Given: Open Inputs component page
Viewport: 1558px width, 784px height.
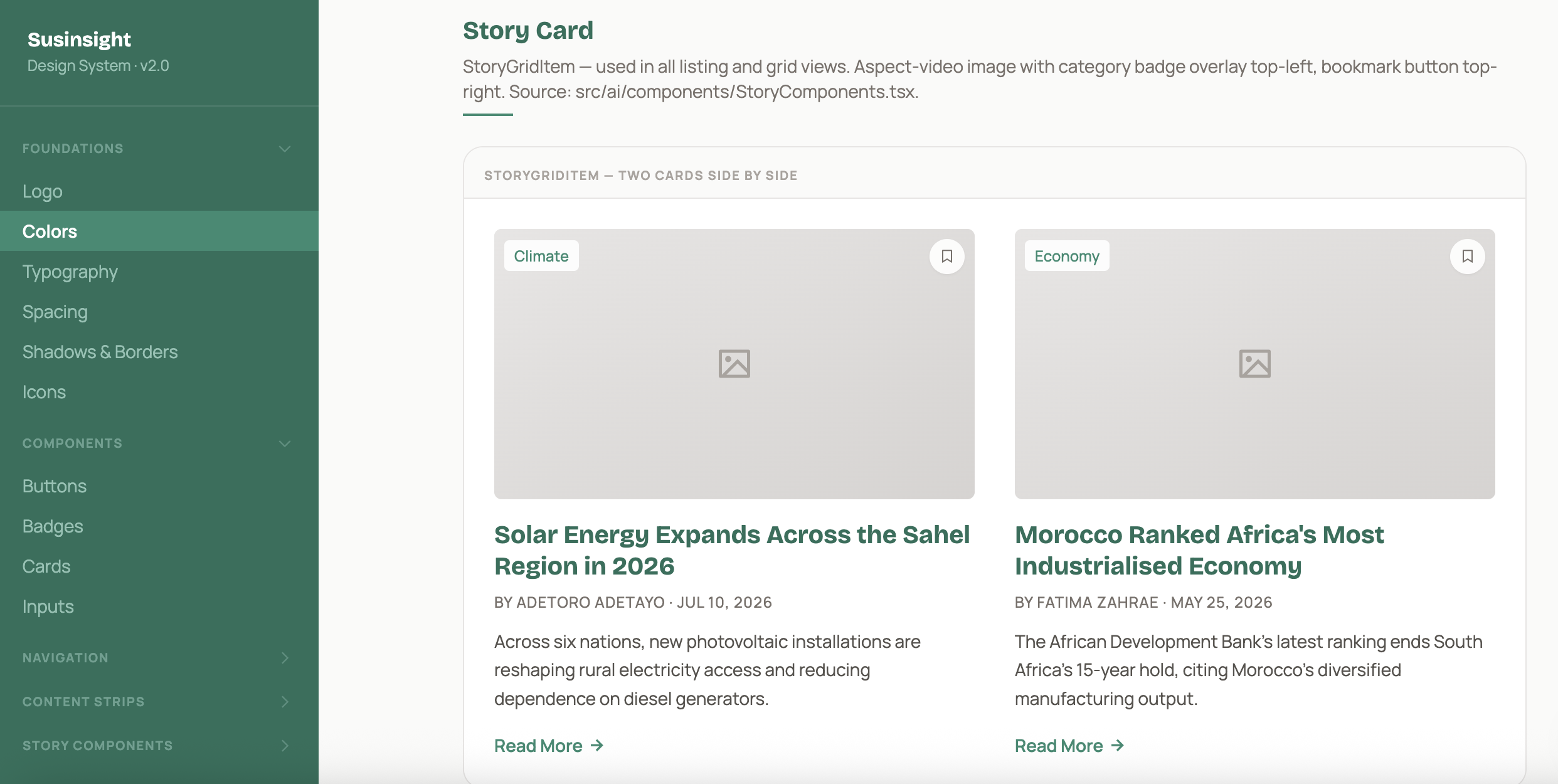Looking at the screenshot, I should tap(159, 607).
